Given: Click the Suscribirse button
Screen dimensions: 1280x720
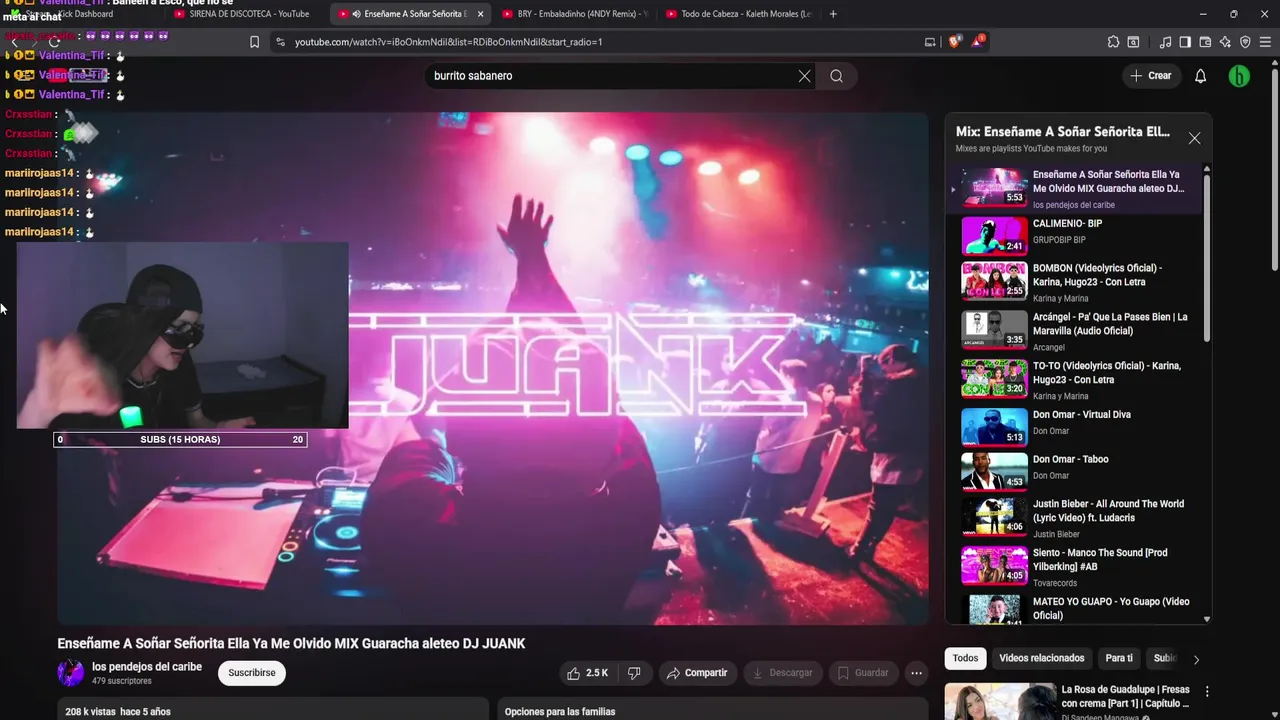Looking at the screenshot, I should [252, 673].
